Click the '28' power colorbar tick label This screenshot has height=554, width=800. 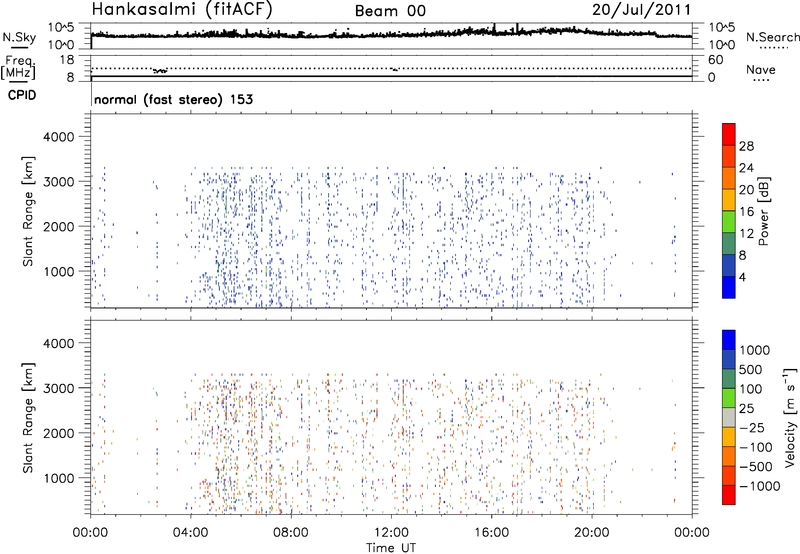pos(746,146)
